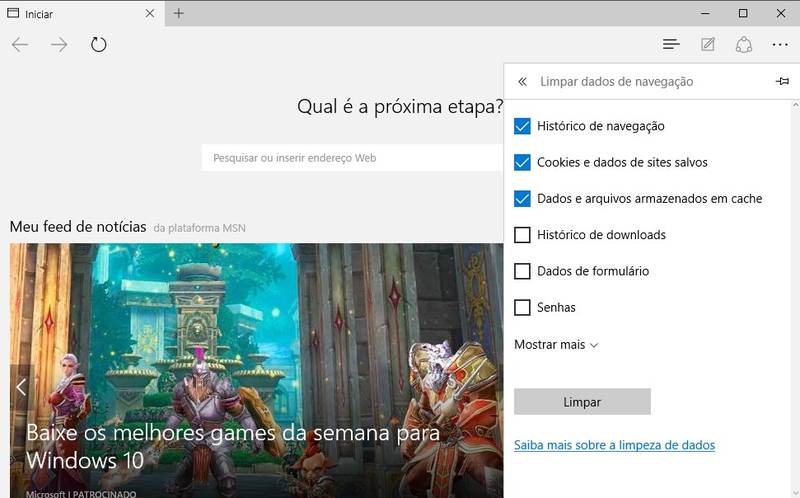This screenshot has width=800, height=498.
Task: Go back to previous page
Action: click(19, 45)
